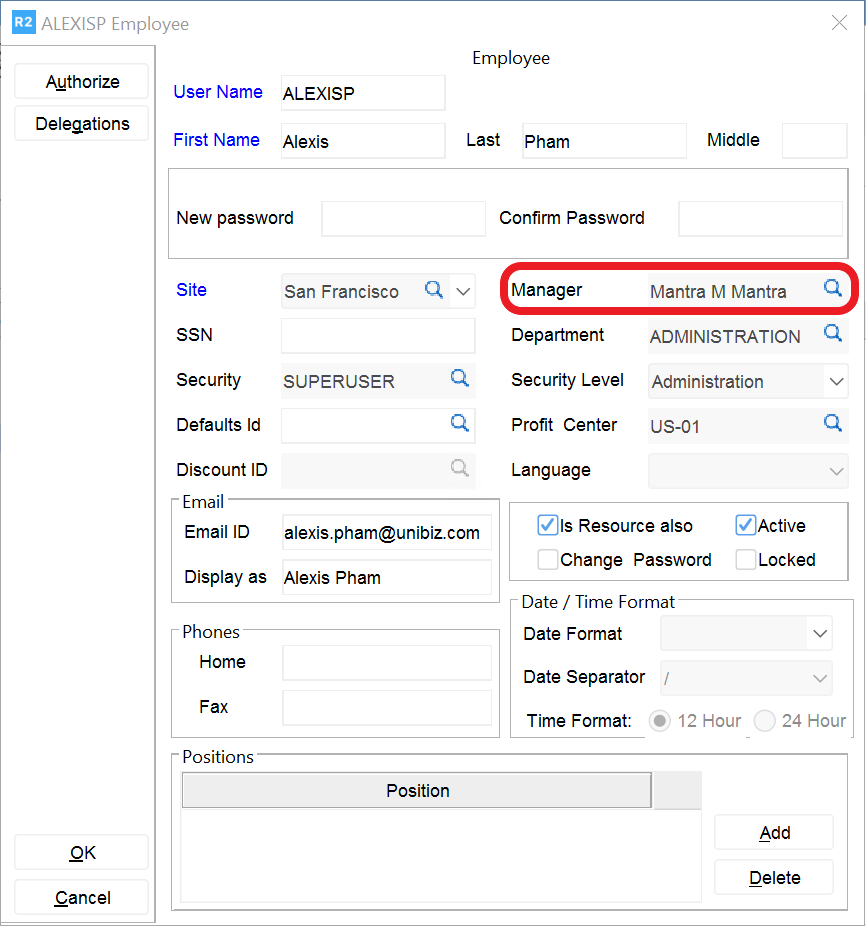
Task: Click the Defaults Id search icon
Action: pyautogui.click(x=459, y=423)
